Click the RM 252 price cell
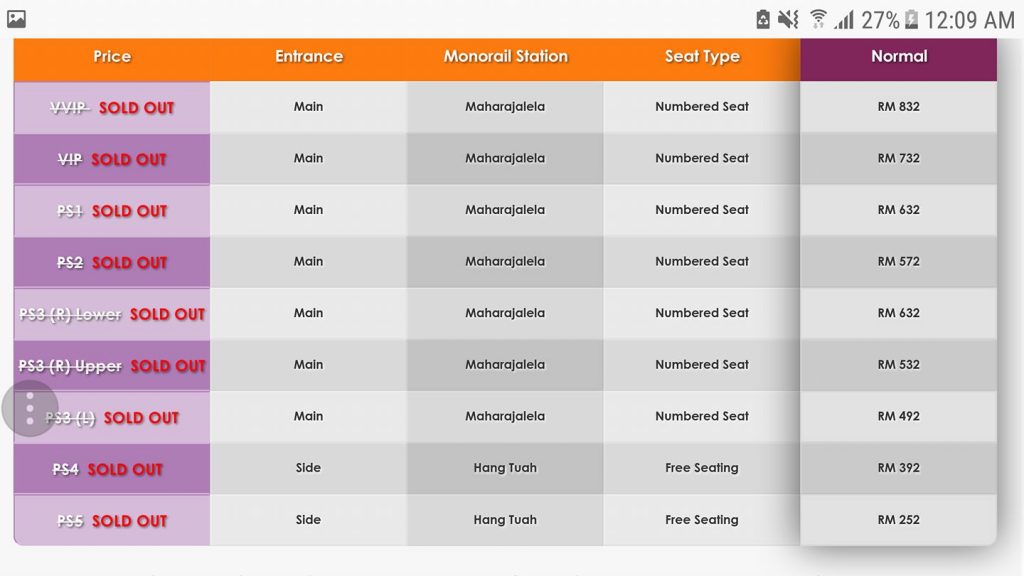This screenshot has width=1024, height=576. [x=898, y=520]
